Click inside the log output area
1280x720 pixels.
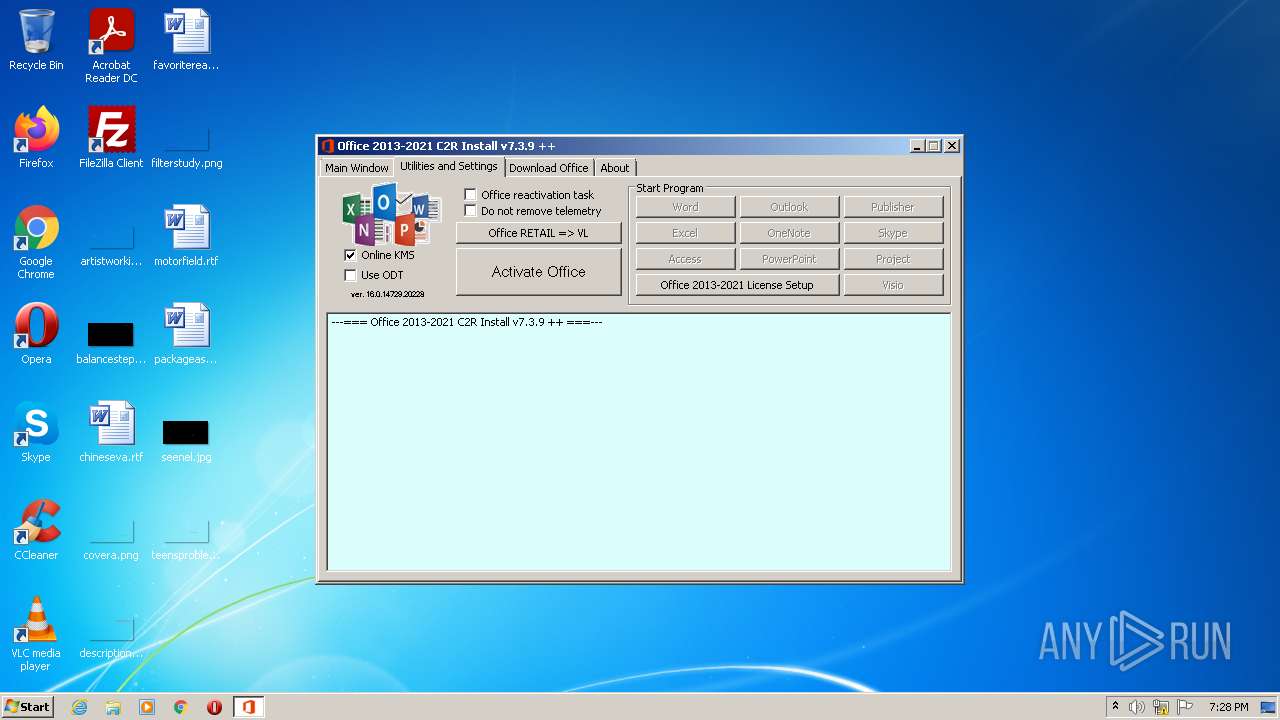pos(639,441)
